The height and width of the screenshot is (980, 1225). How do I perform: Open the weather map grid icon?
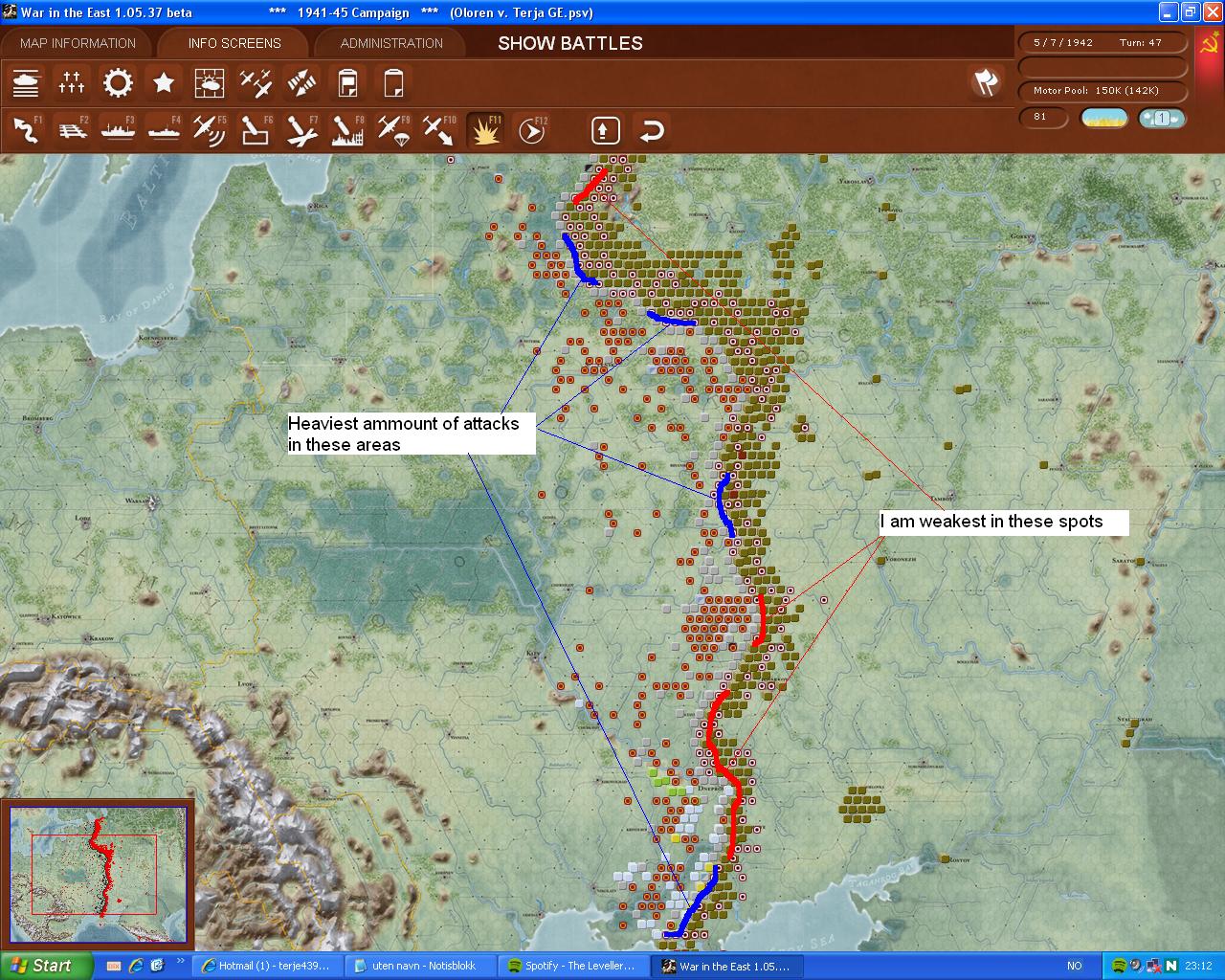(210, 83)
